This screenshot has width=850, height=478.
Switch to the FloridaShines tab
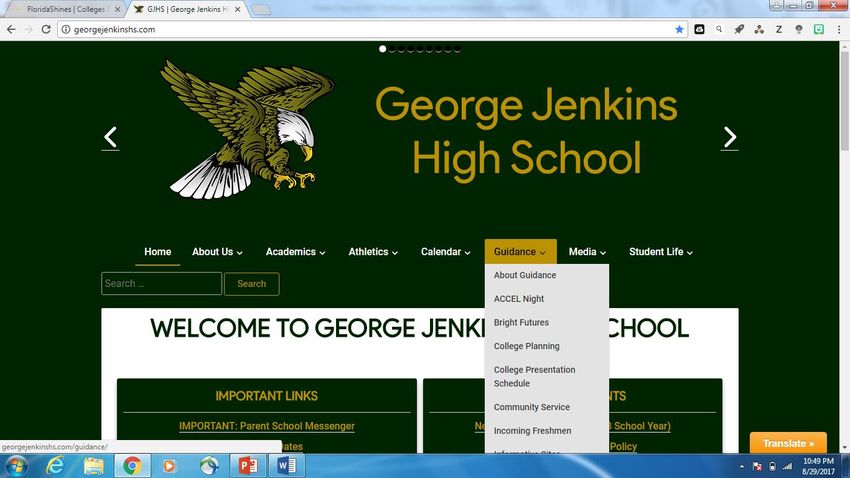[65, 9]
